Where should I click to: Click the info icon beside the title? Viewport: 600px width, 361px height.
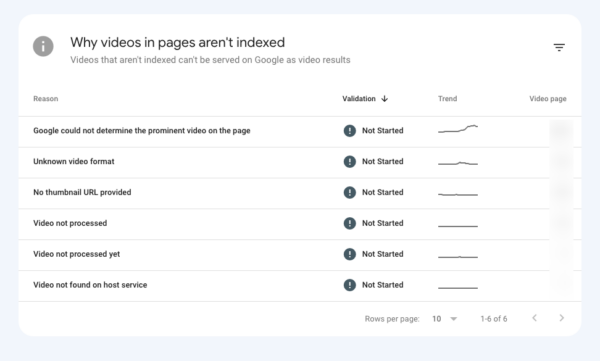43,46
